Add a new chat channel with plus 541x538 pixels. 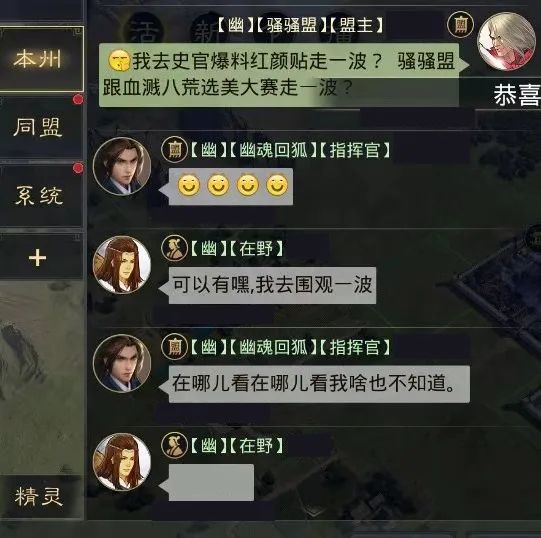click(38, 257)
